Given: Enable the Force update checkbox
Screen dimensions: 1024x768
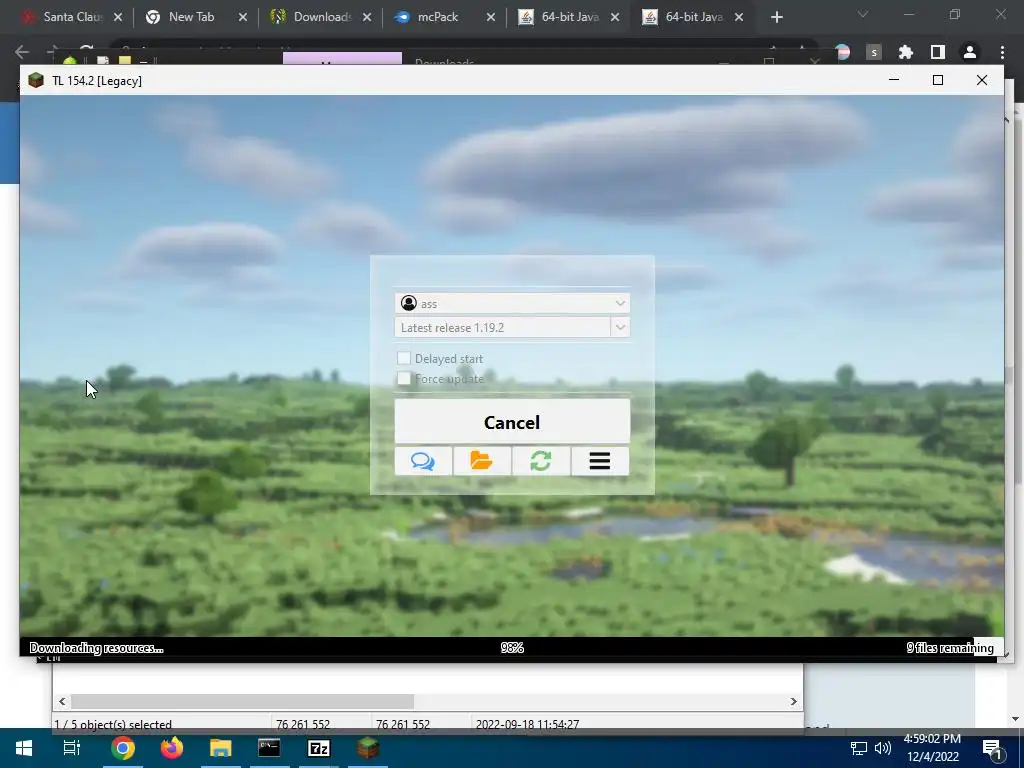Looking at the screenshot, I should click(404, 378).
